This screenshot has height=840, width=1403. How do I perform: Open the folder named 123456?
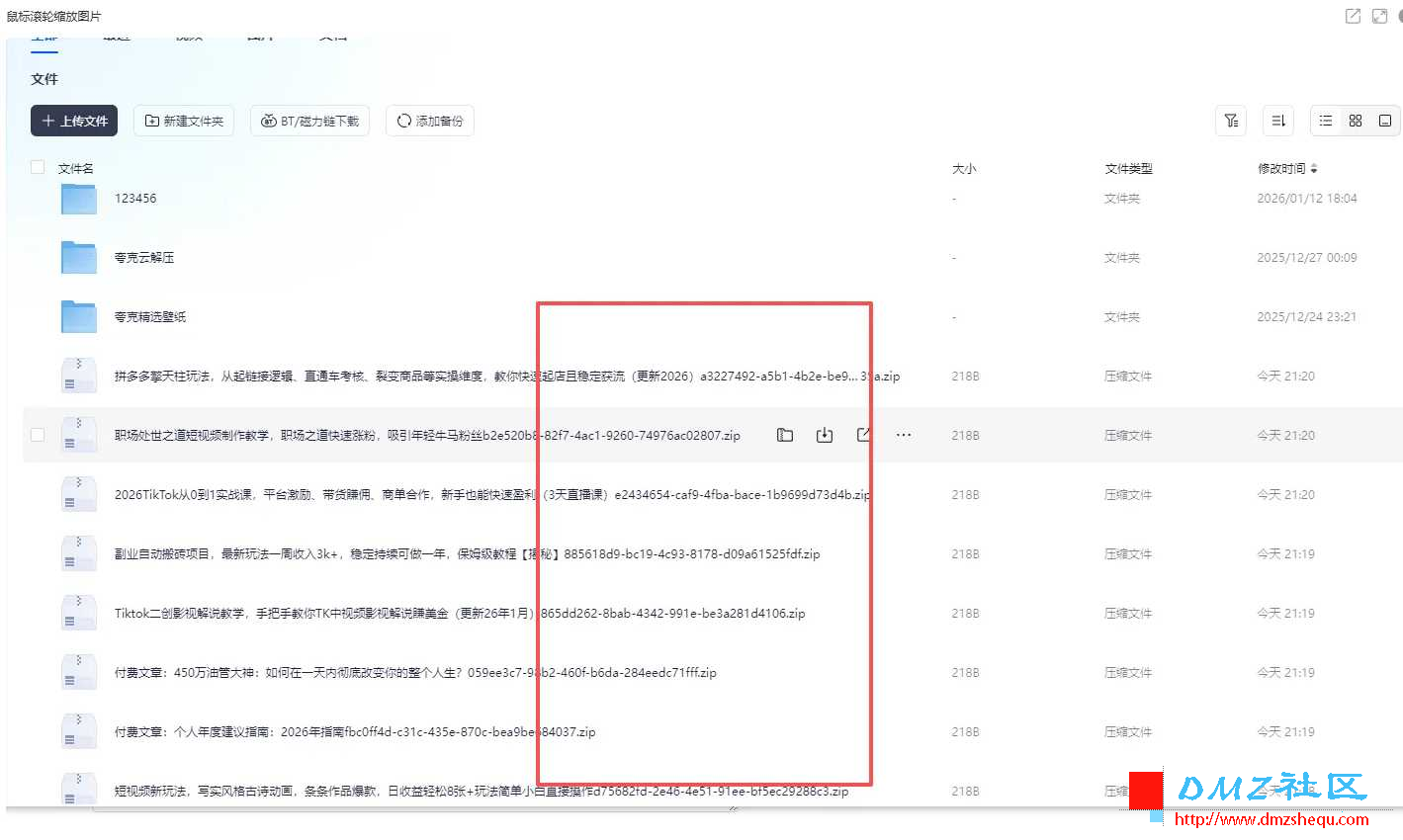click(x=135, y=199)
